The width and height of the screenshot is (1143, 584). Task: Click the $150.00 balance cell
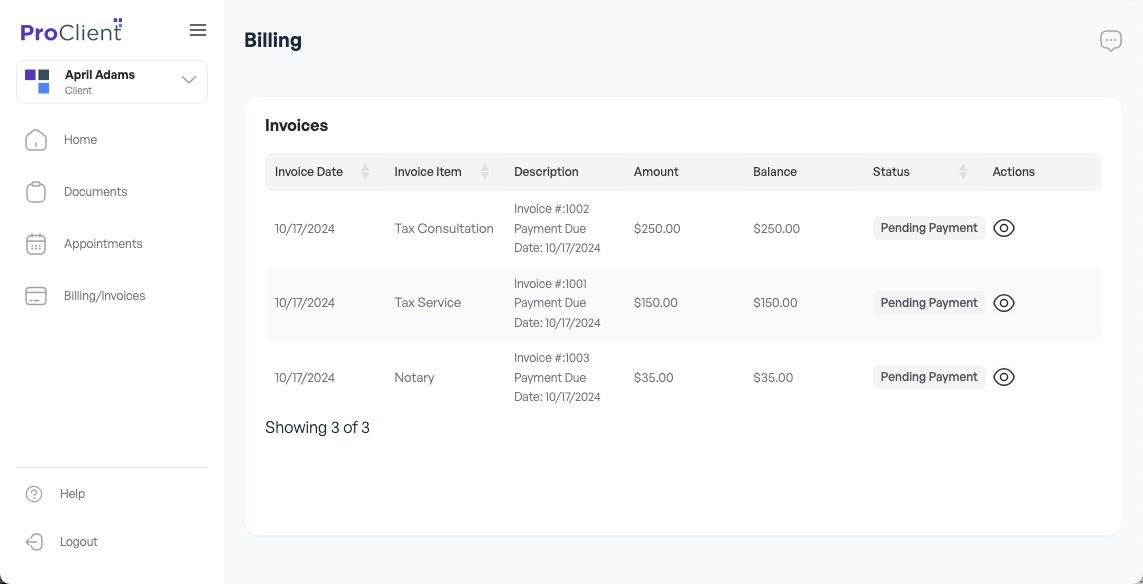775,303
